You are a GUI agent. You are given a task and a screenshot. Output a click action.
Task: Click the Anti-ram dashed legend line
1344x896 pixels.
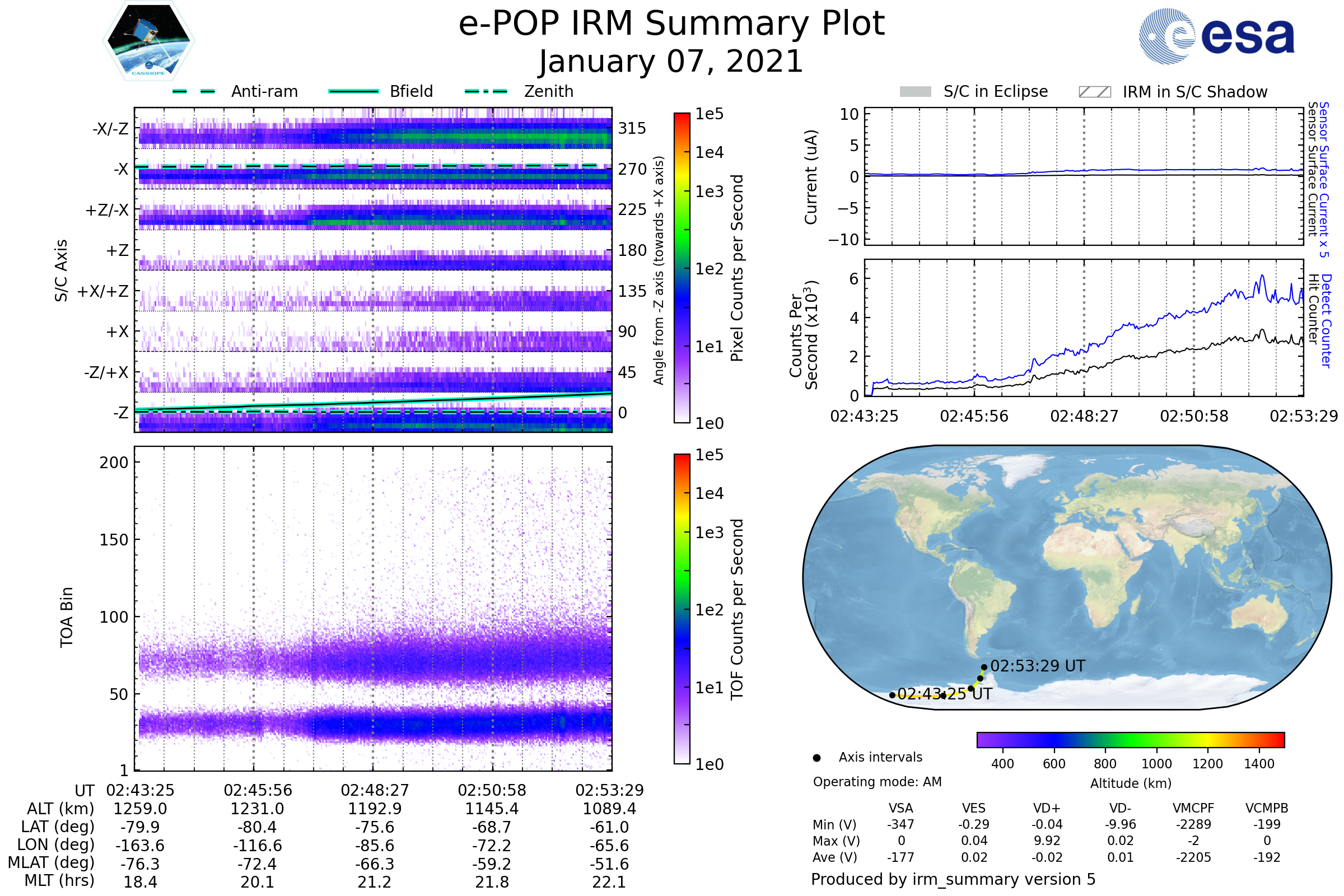tap(194, 91)
